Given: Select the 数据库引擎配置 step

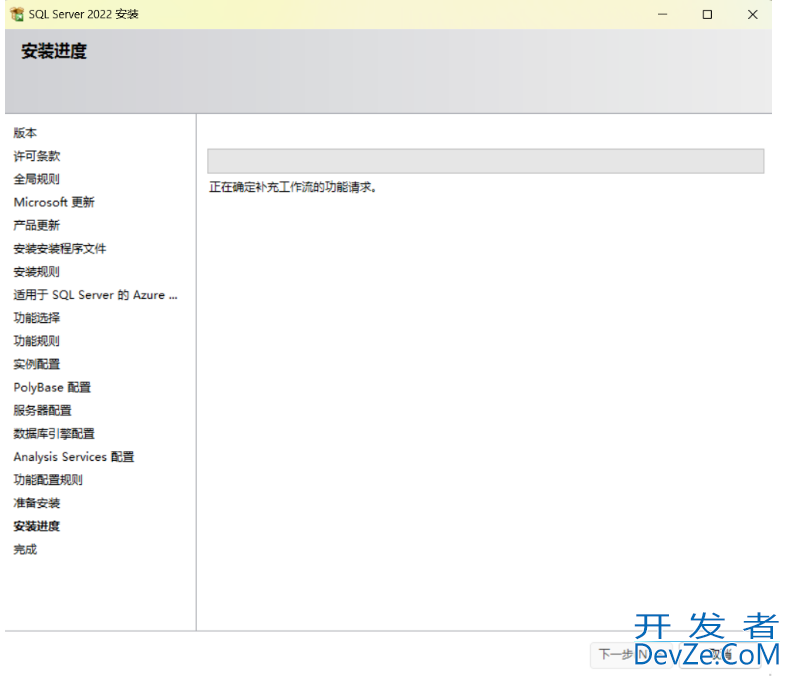Looking at the screenshot, I should pyautogui.click(x=54, y=434).
